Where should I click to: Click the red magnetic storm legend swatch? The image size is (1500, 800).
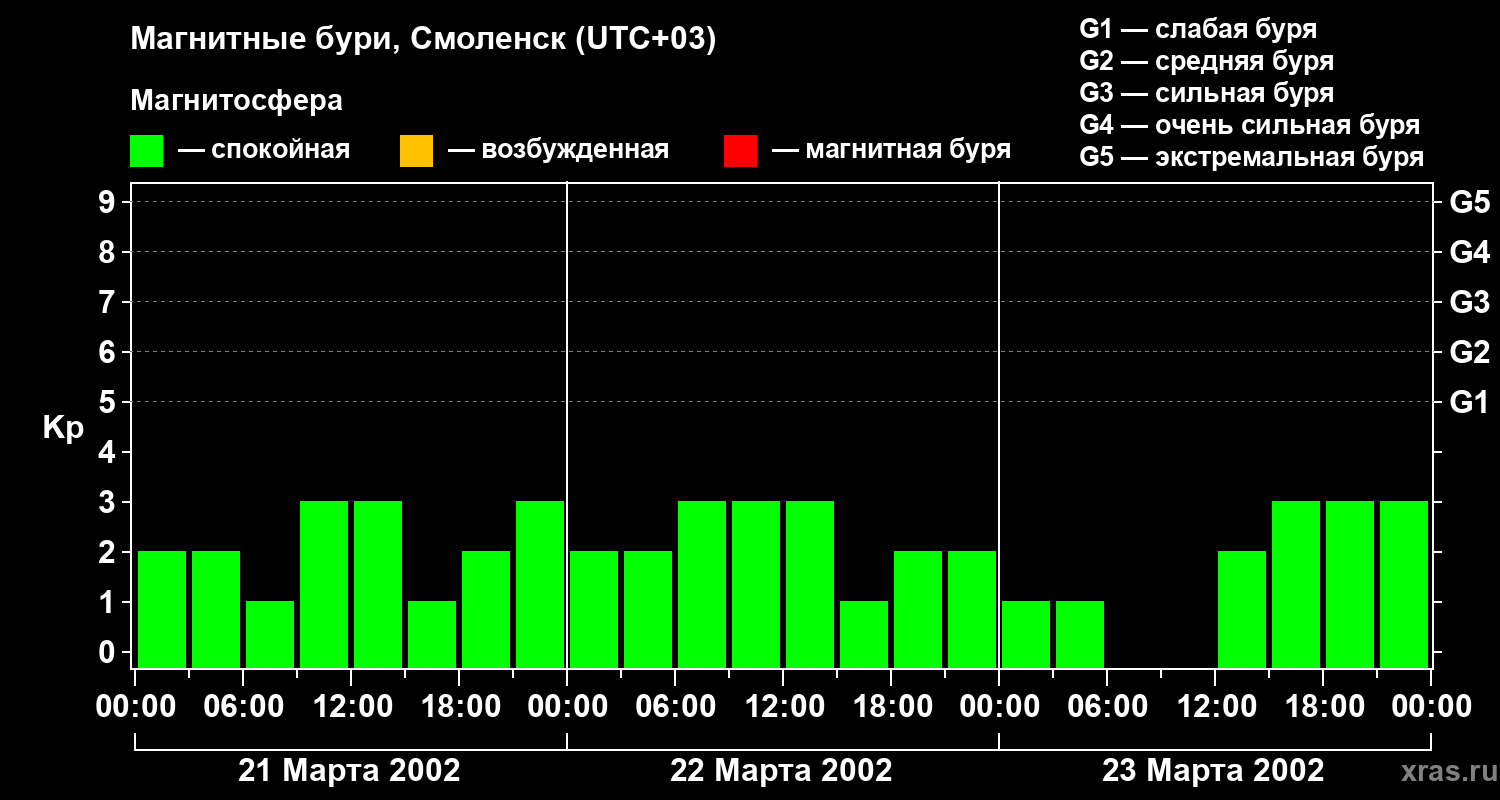pos(740,151)
